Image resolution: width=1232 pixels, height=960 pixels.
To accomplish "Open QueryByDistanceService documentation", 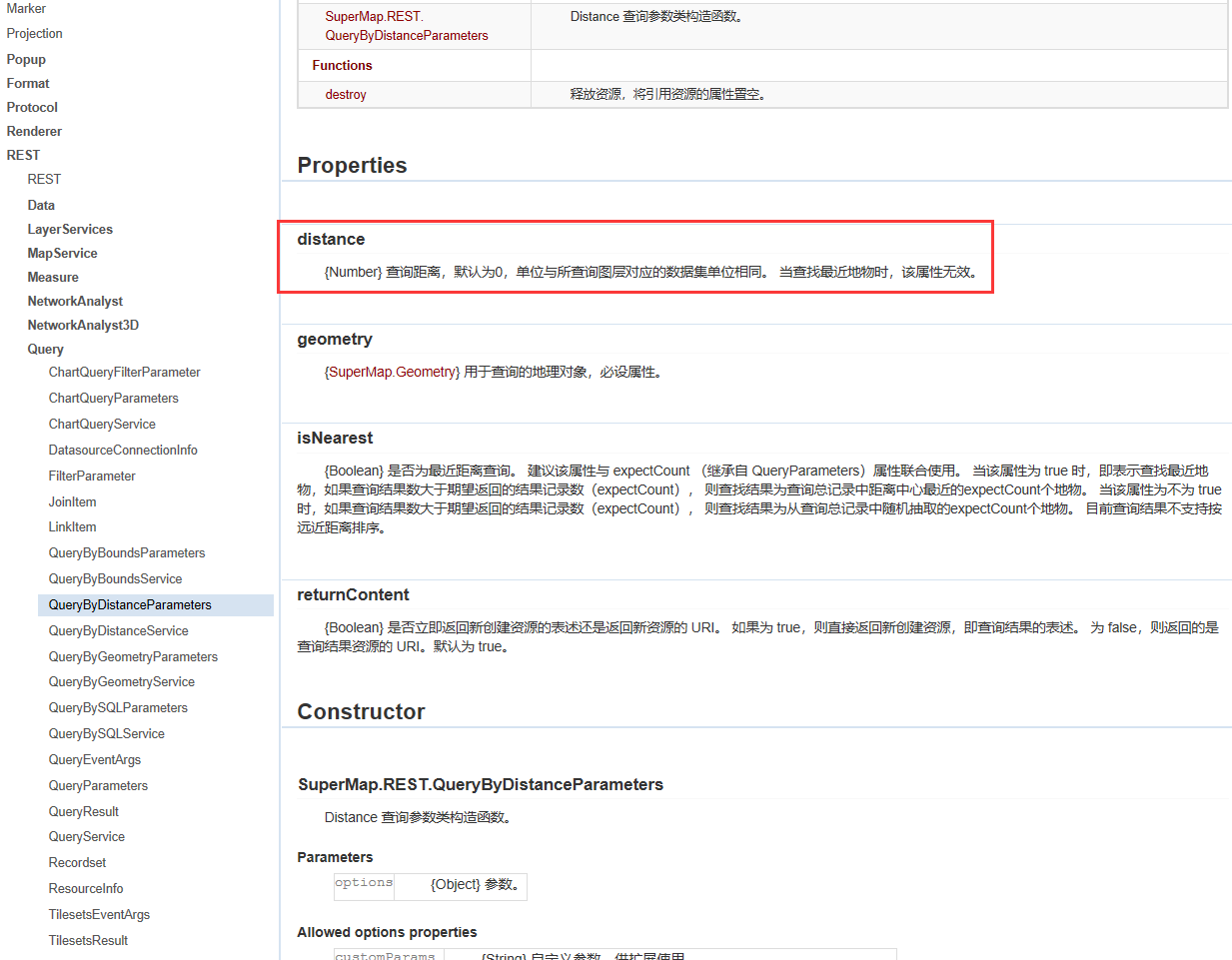I will tap(118, 630).
